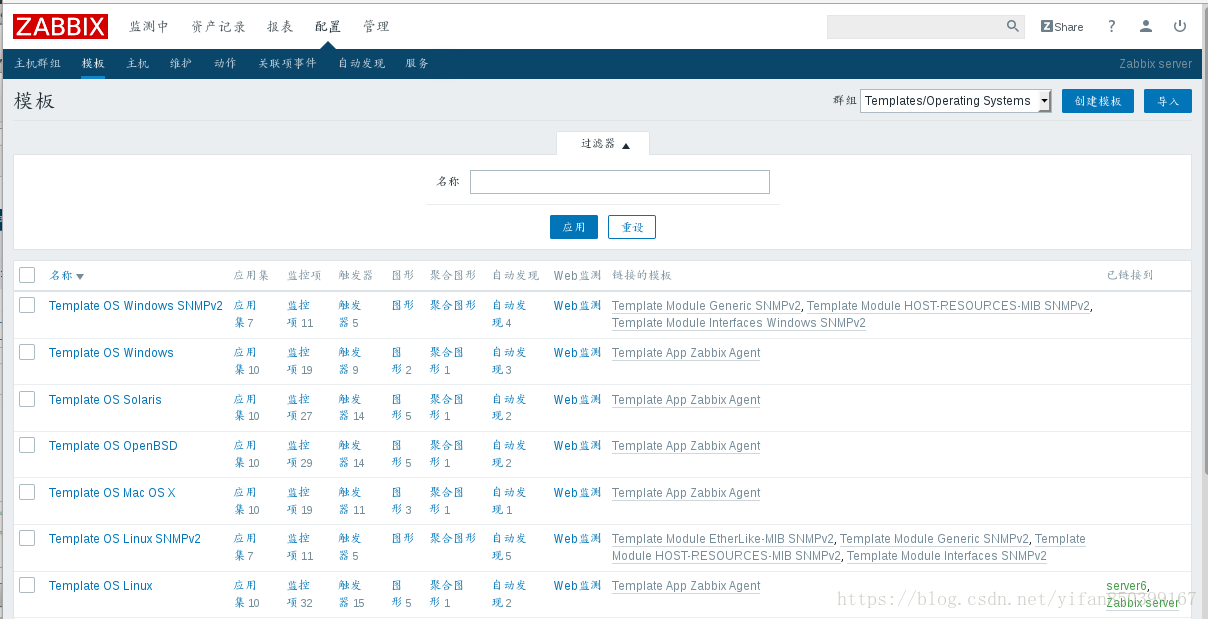Click the 导入 import button

point(1168,101)
